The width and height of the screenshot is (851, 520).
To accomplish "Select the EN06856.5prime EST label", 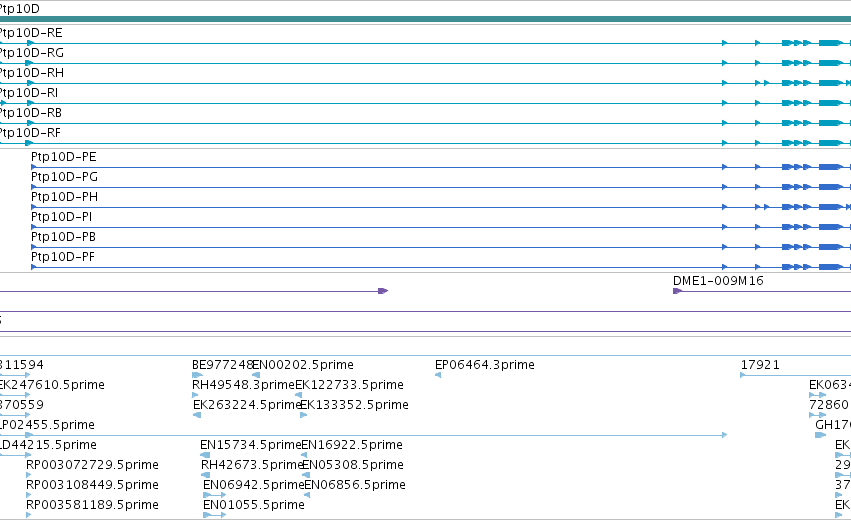I will (x=355, y=485).
